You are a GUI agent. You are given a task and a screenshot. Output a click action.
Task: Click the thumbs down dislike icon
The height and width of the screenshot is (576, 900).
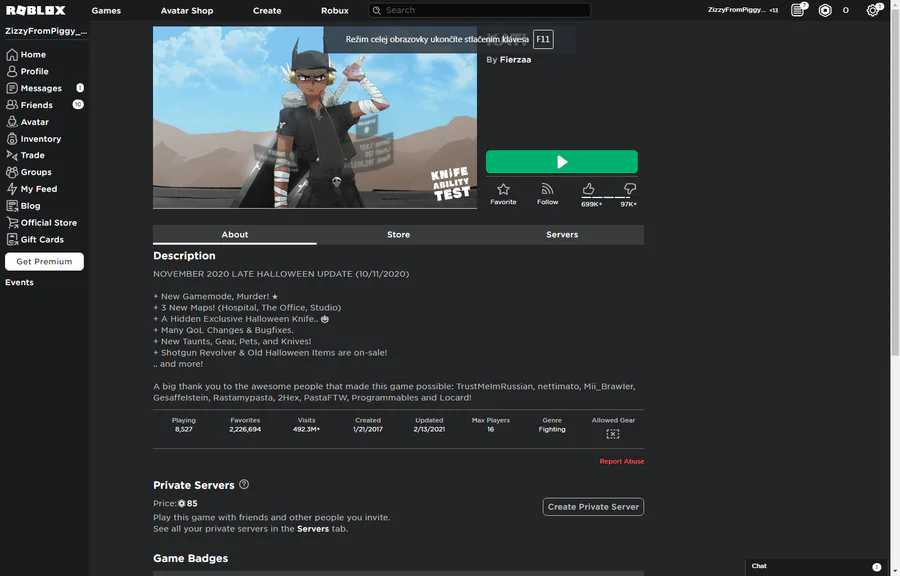point(630,189)
